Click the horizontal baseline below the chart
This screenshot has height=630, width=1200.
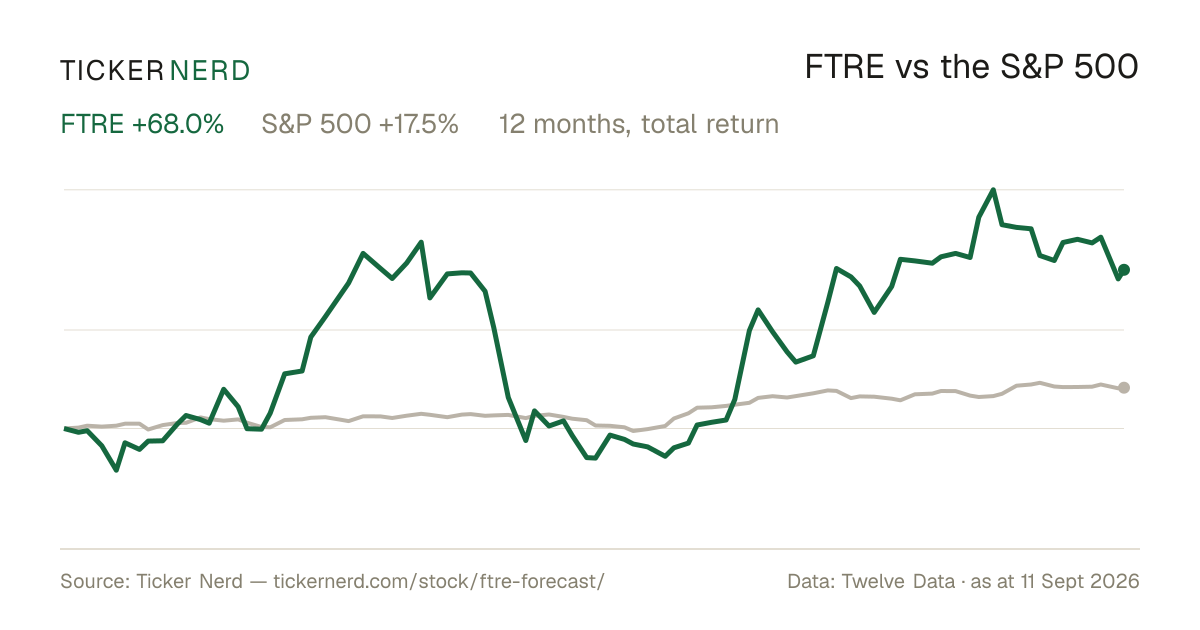pyautogui.click(x=600, y=548)
